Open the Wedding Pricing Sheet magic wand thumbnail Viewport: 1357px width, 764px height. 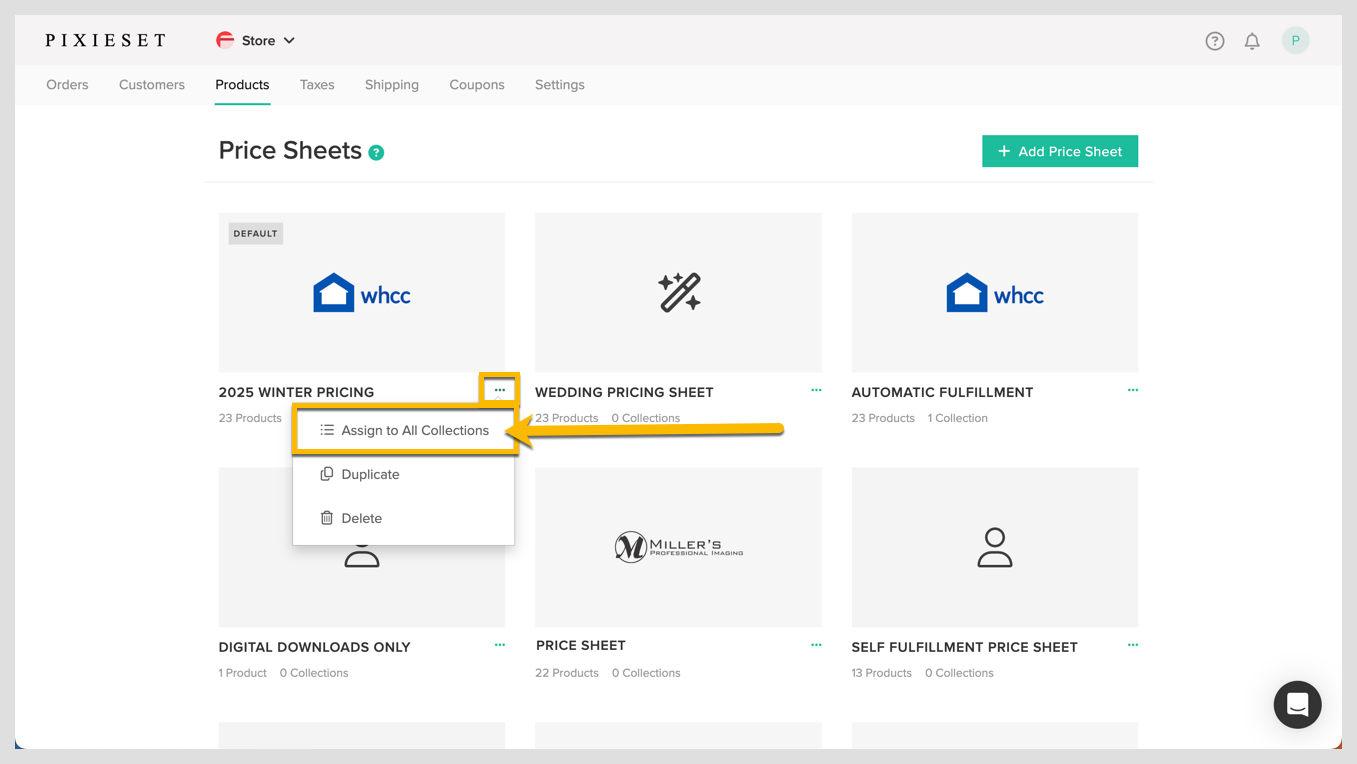(x=678, y=292)
